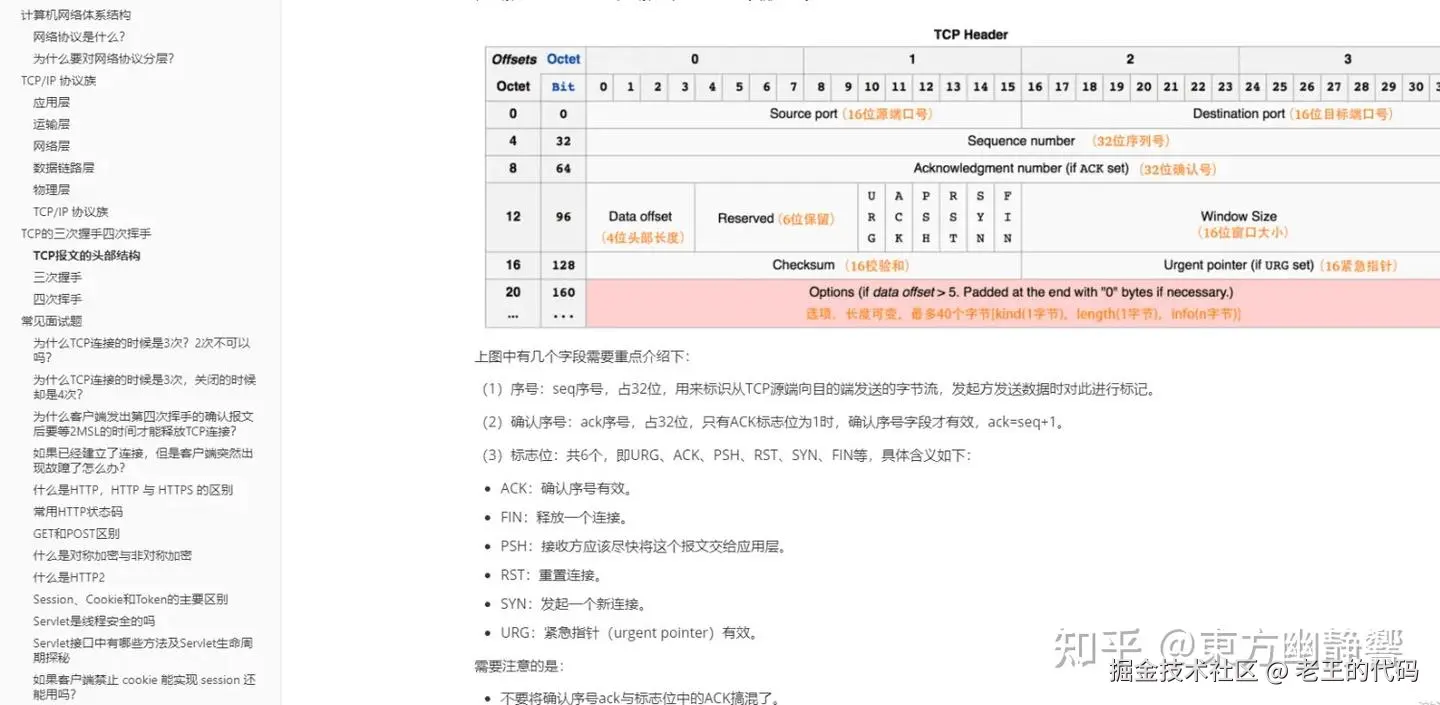The image size is (1440, 705).
Task: Navigate to the 网络层 outline entry
Action: [x=51, y=146]
